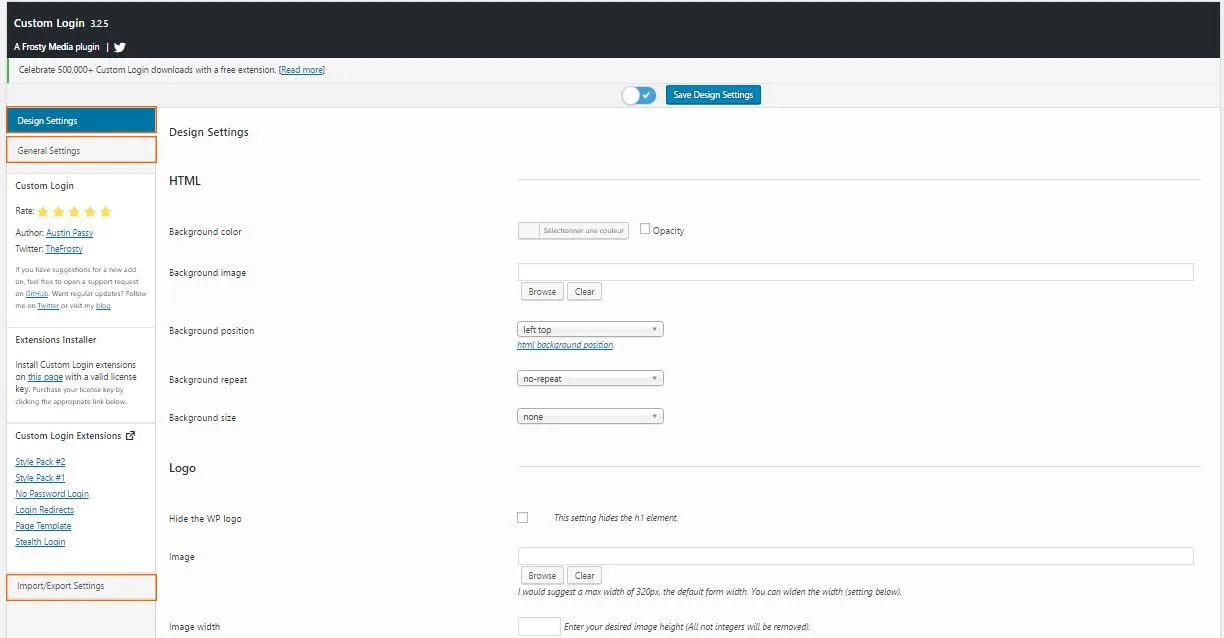Switch to the Design Settings tab
The height and width of the screenshot is (638, 1224).
tap(81, 121)
